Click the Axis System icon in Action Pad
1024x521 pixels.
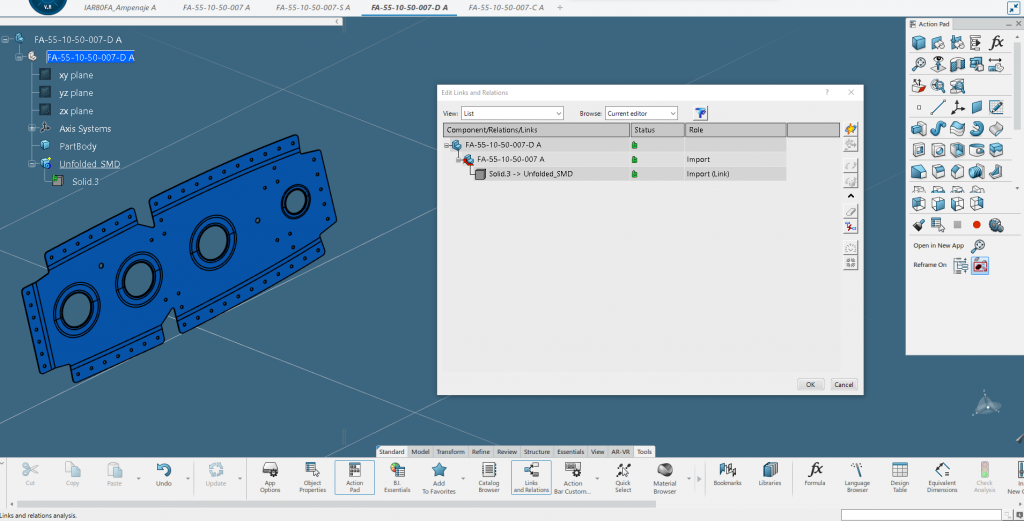click(957, 107)
